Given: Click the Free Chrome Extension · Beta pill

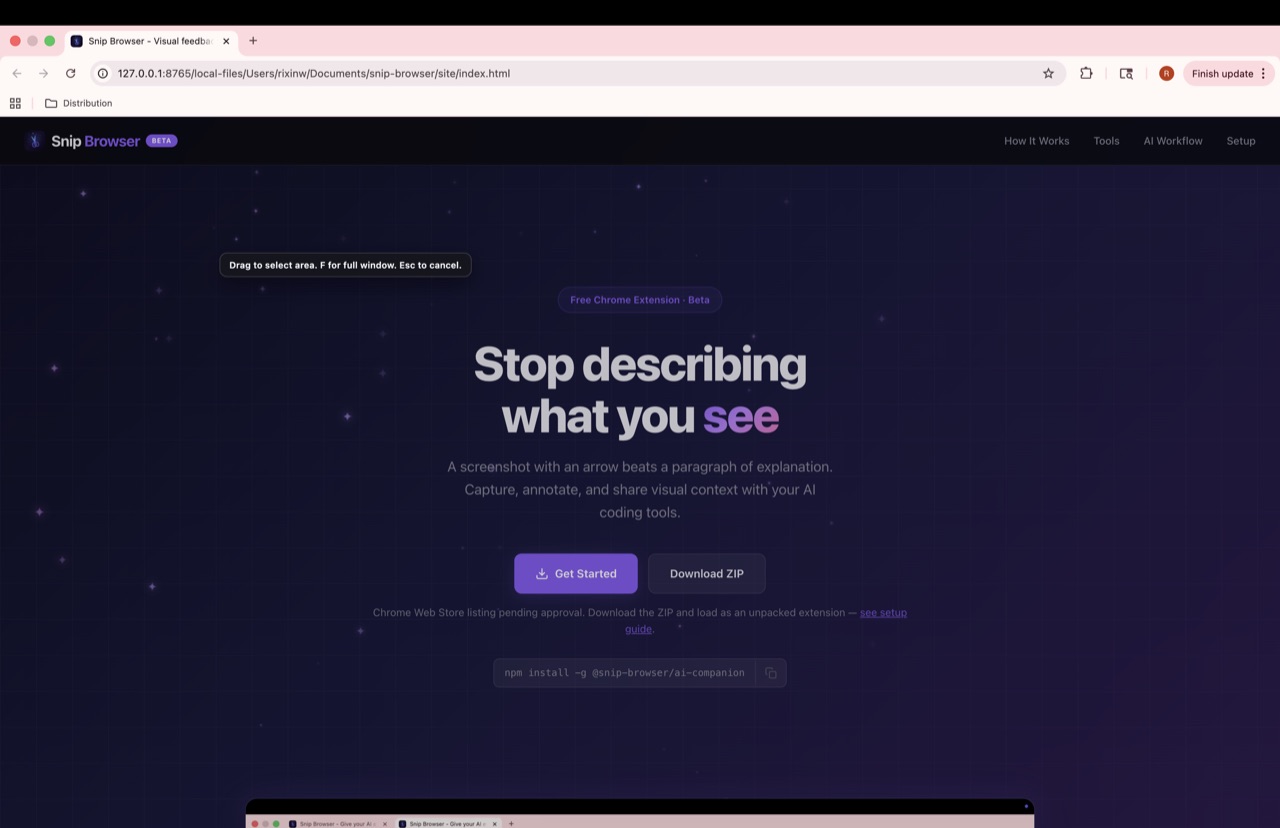Looking at the screenshot, I should click(640, 300).
